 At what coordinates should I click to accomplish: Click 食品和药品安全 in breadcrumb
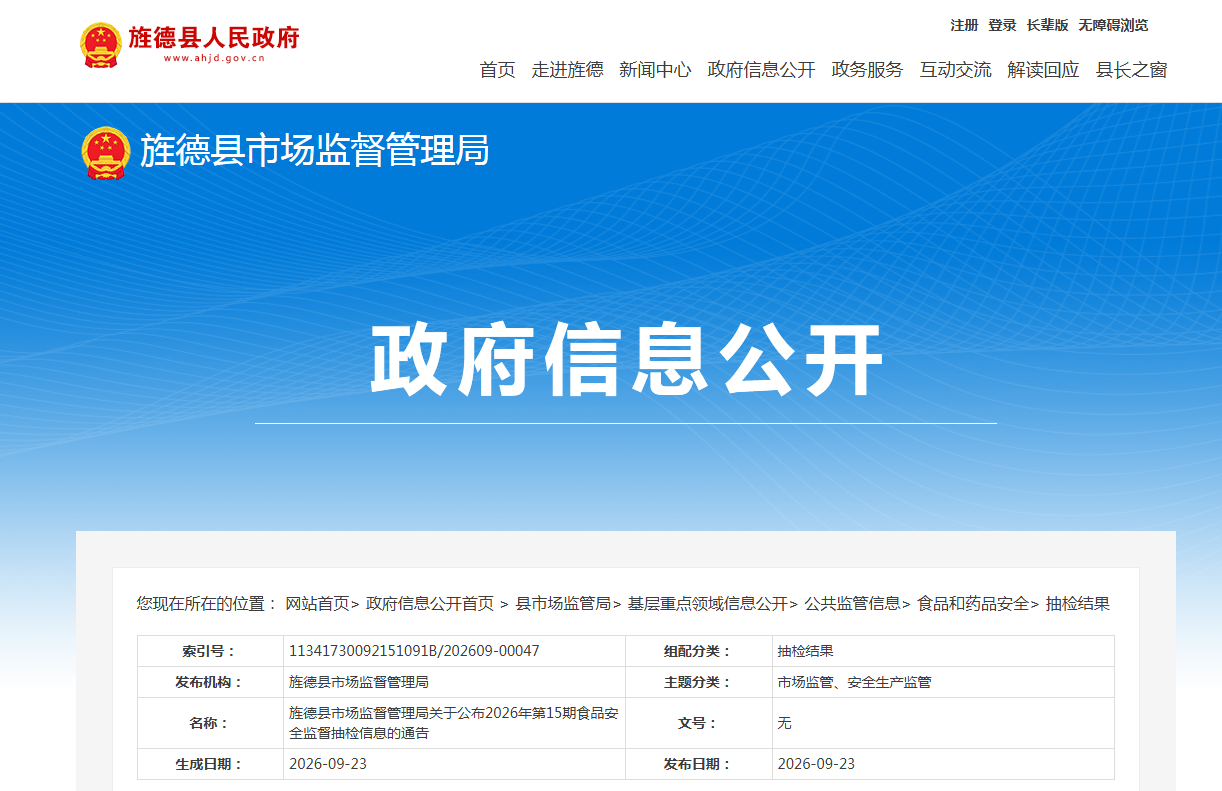973,604
